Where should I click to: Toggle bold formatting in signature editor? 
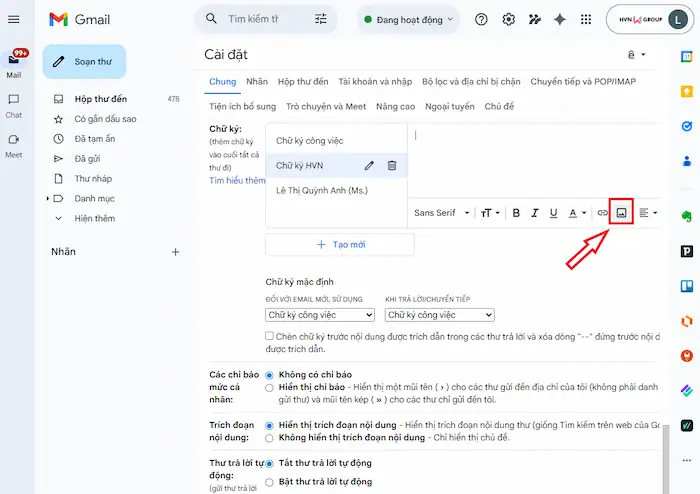pos(516,213)
